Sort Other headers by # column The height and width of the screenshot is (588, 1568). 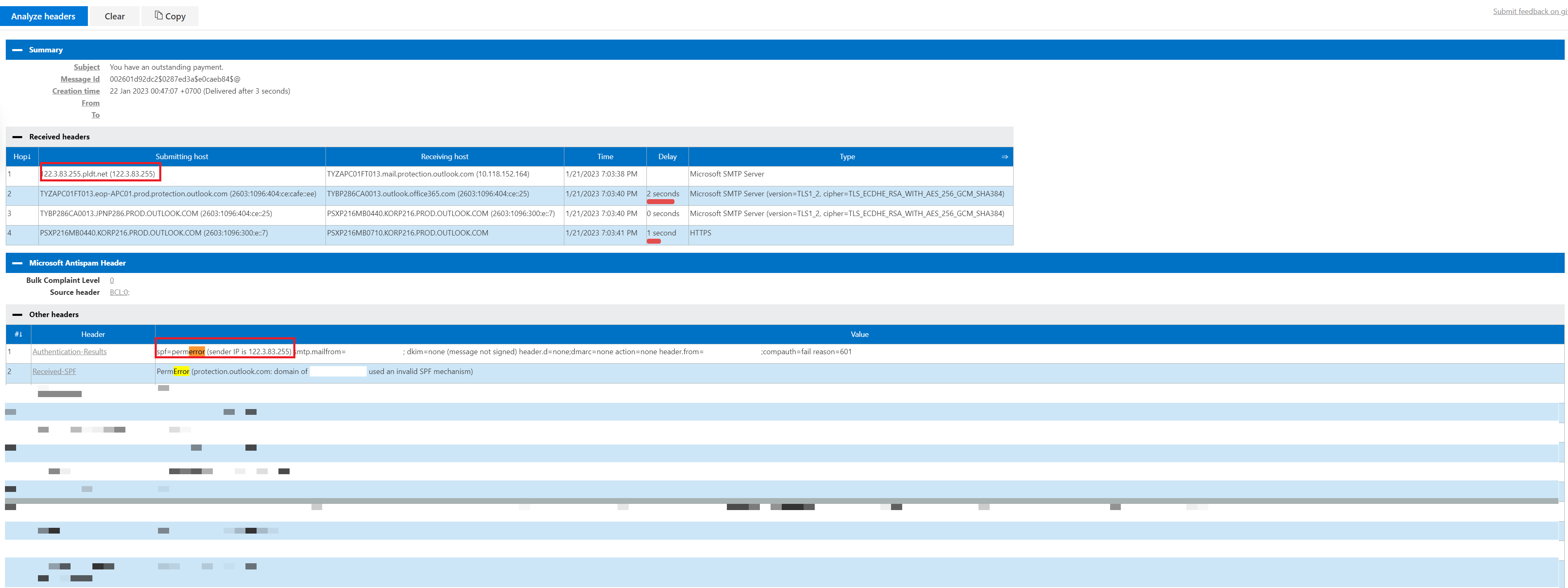[18, 334]
